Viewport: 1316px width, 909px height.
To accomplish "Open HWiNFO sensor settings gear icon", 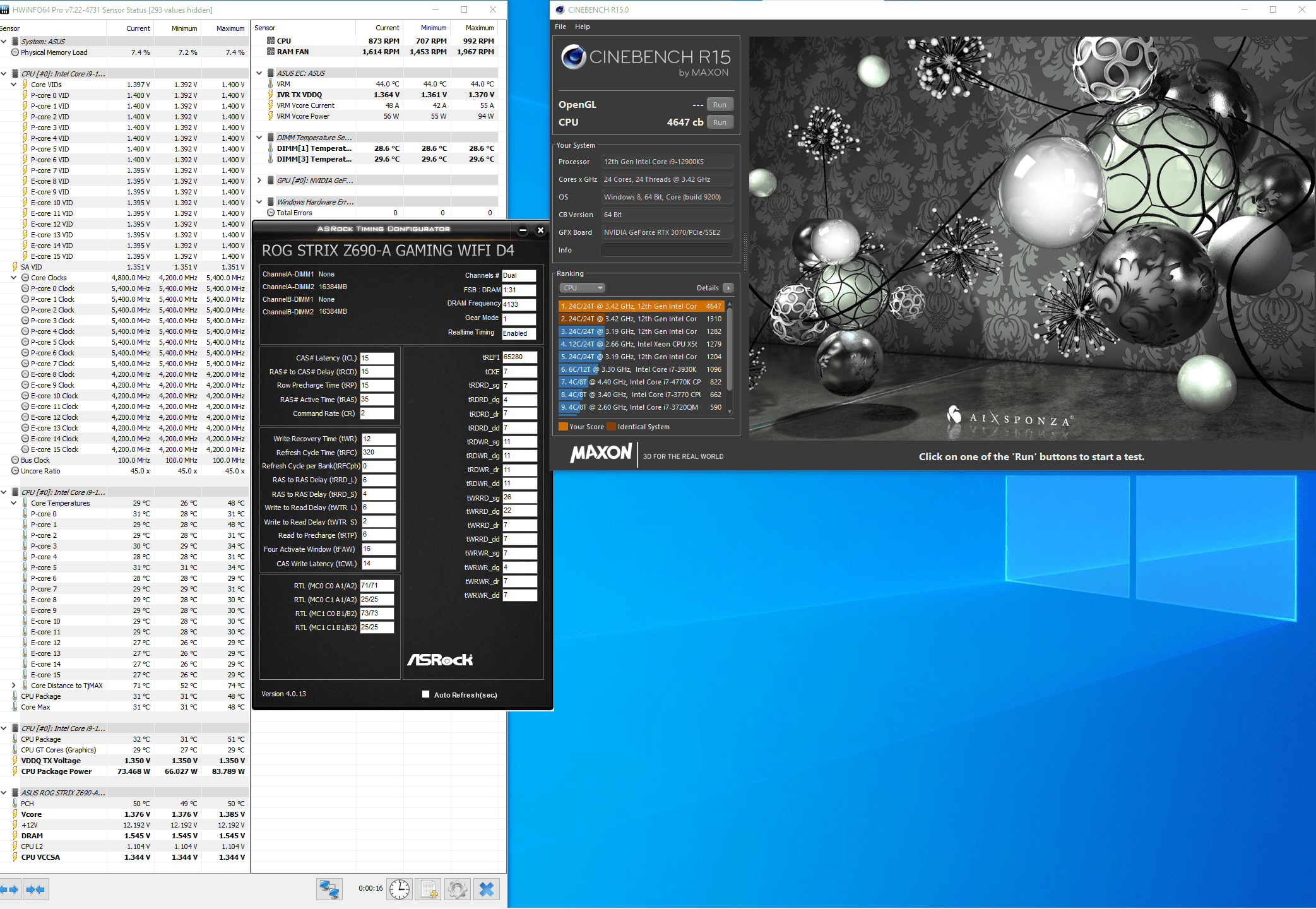I will (x=458, y=889).
